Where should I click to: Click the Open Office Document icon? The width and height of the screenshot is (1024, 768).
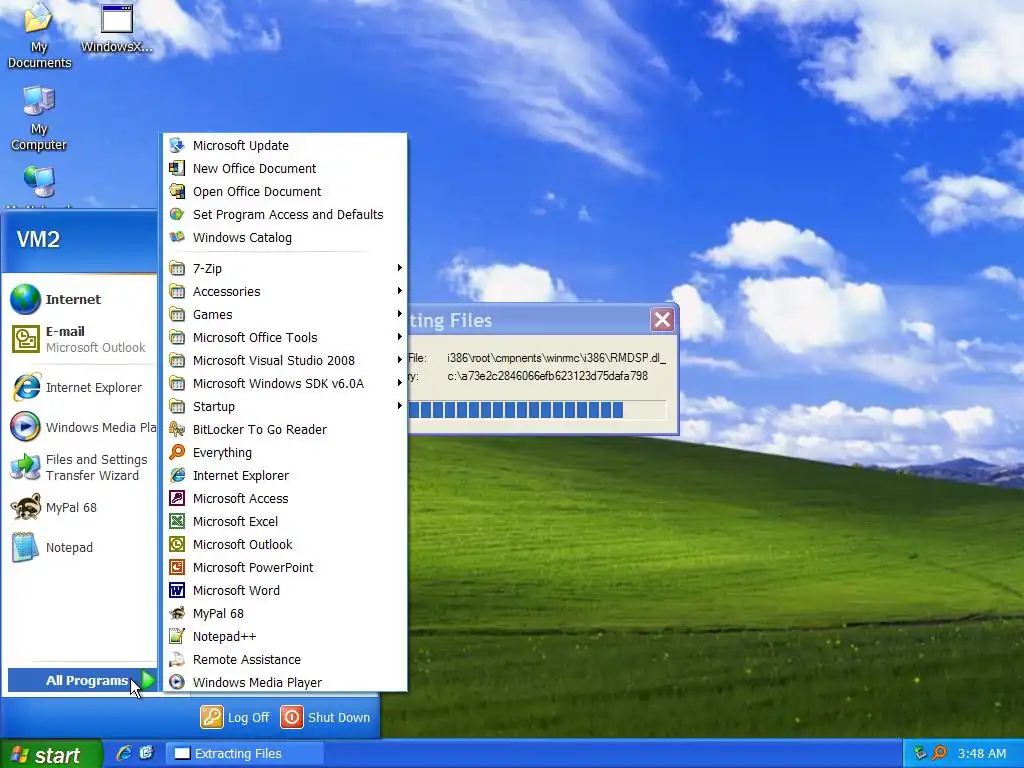point(177,191)
